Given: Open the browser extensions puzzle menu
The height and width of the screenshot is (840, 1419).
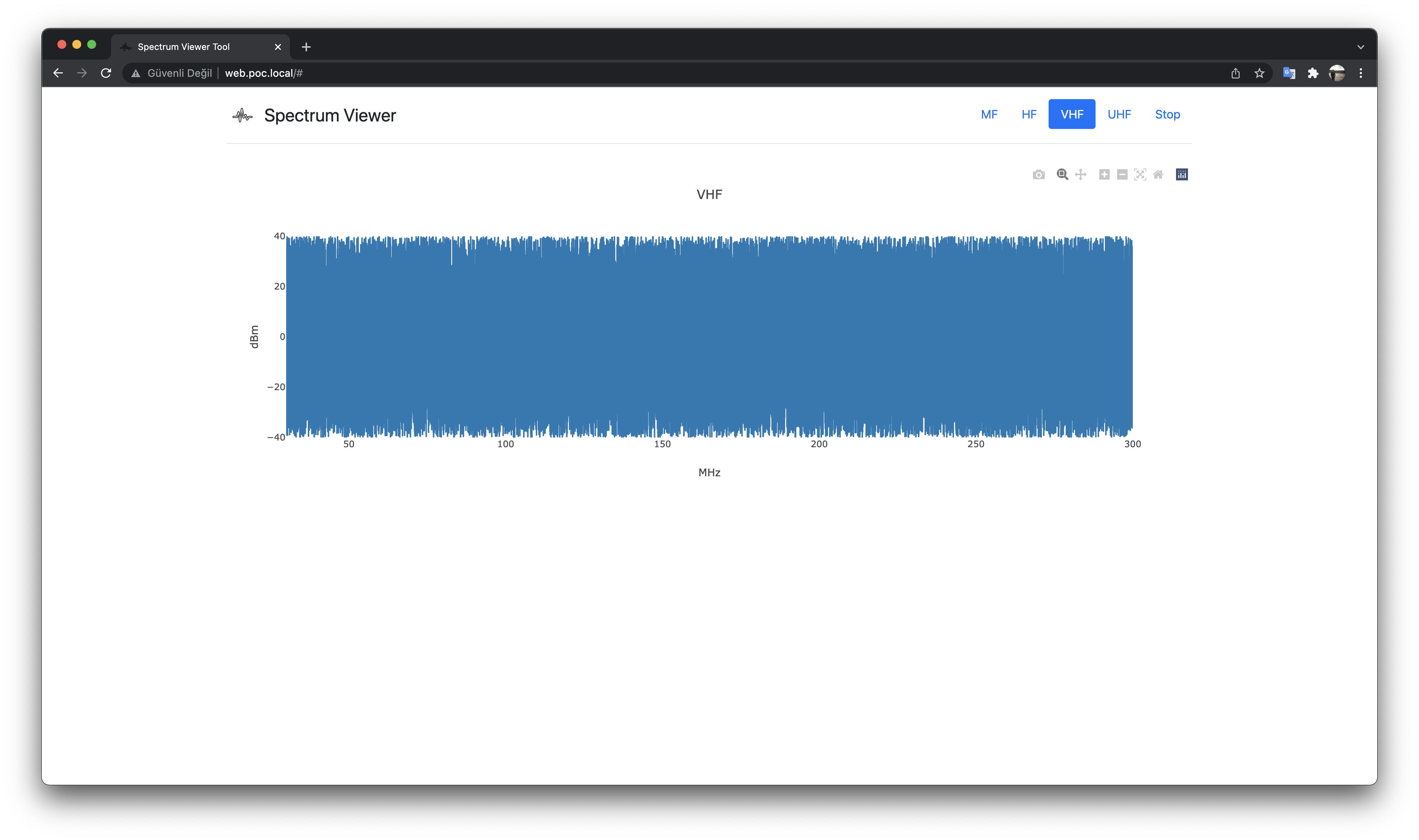Looking at the screenshot, I should (x=1312, y=73).
